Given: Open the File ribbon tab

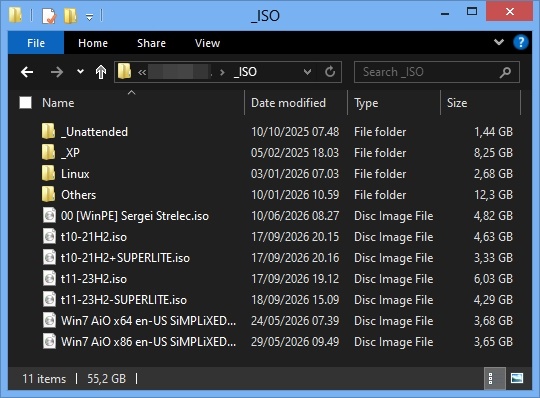Looking at the screenshot, I should point(36,43).
